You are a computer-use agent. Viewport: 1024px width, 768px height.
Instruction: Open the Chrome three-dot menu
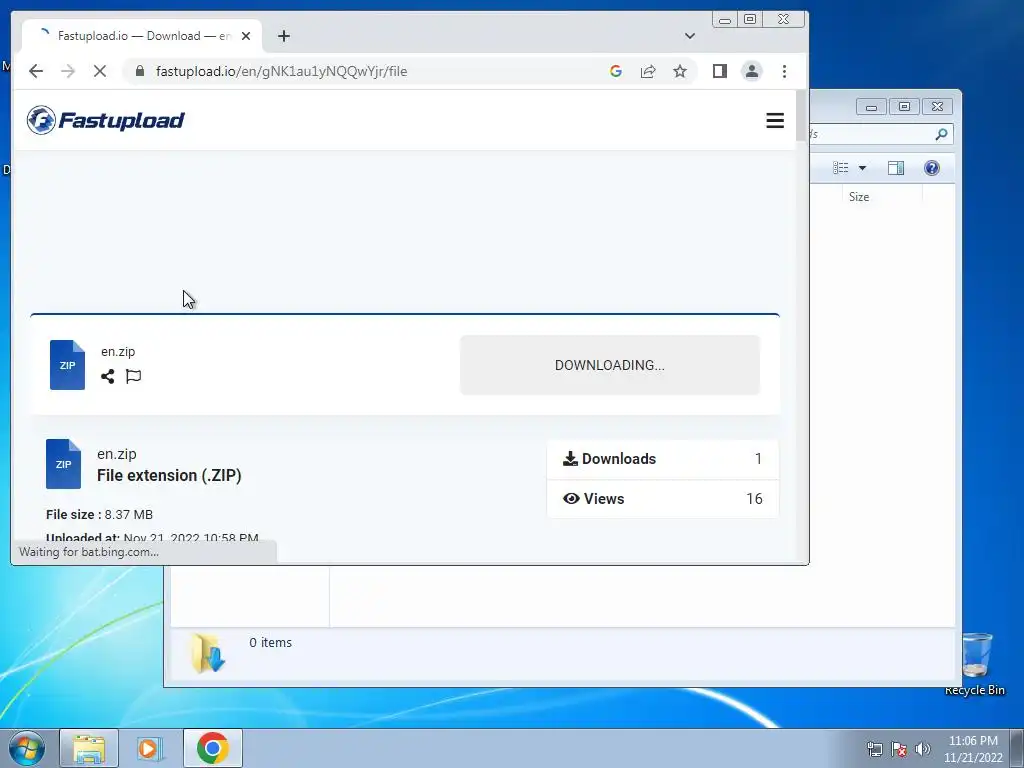[784, 71]
